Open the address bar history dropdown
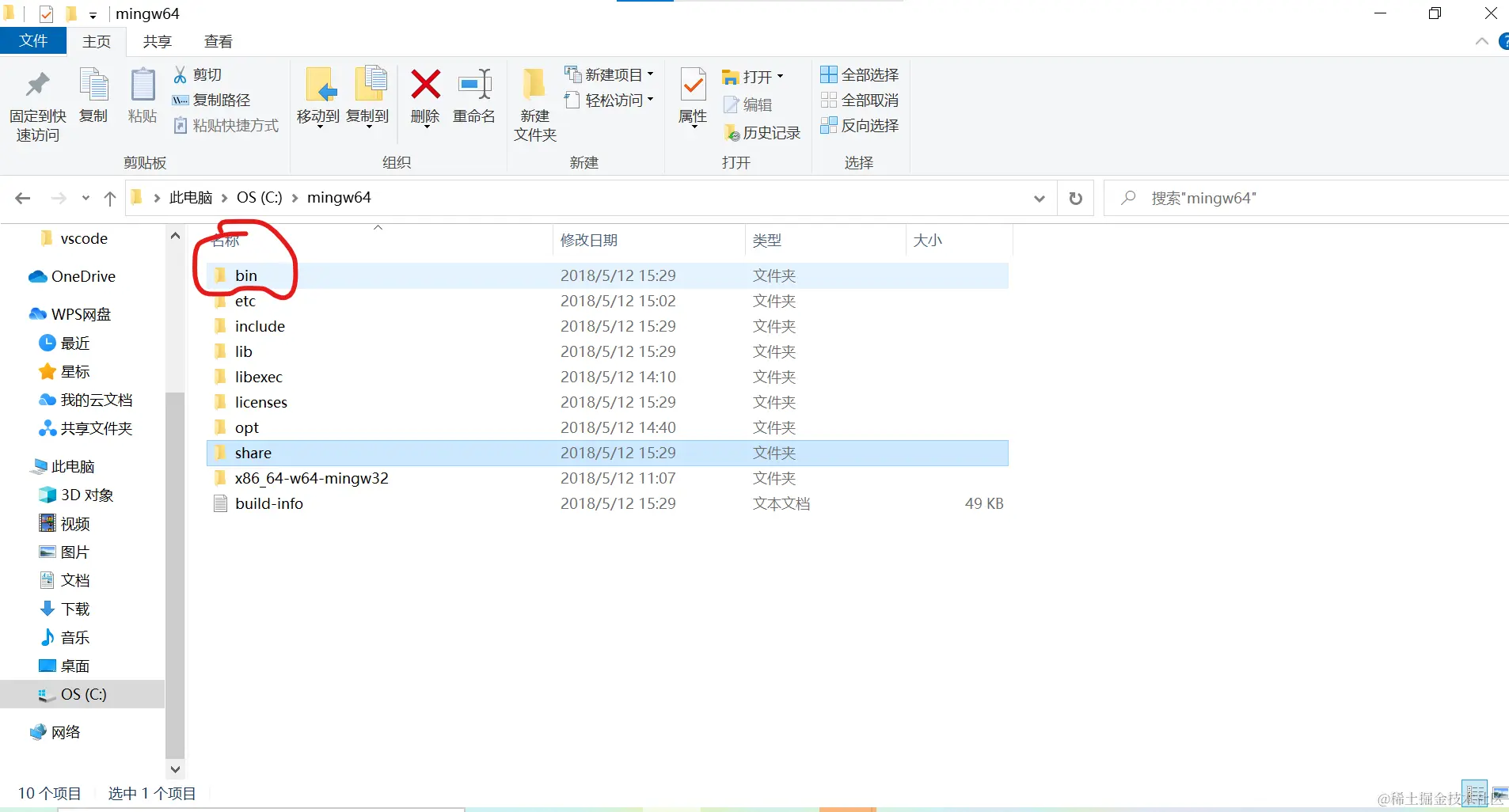 (1038, 198)
